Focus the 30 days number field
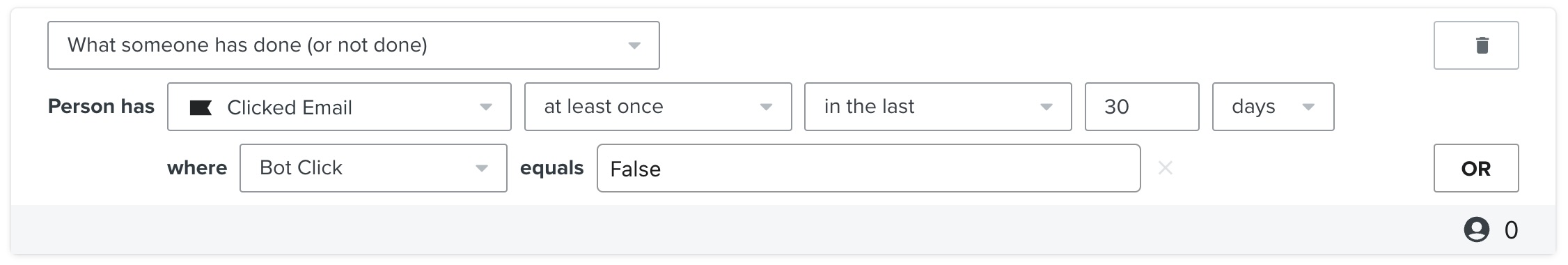 [x=1142, y=107]
